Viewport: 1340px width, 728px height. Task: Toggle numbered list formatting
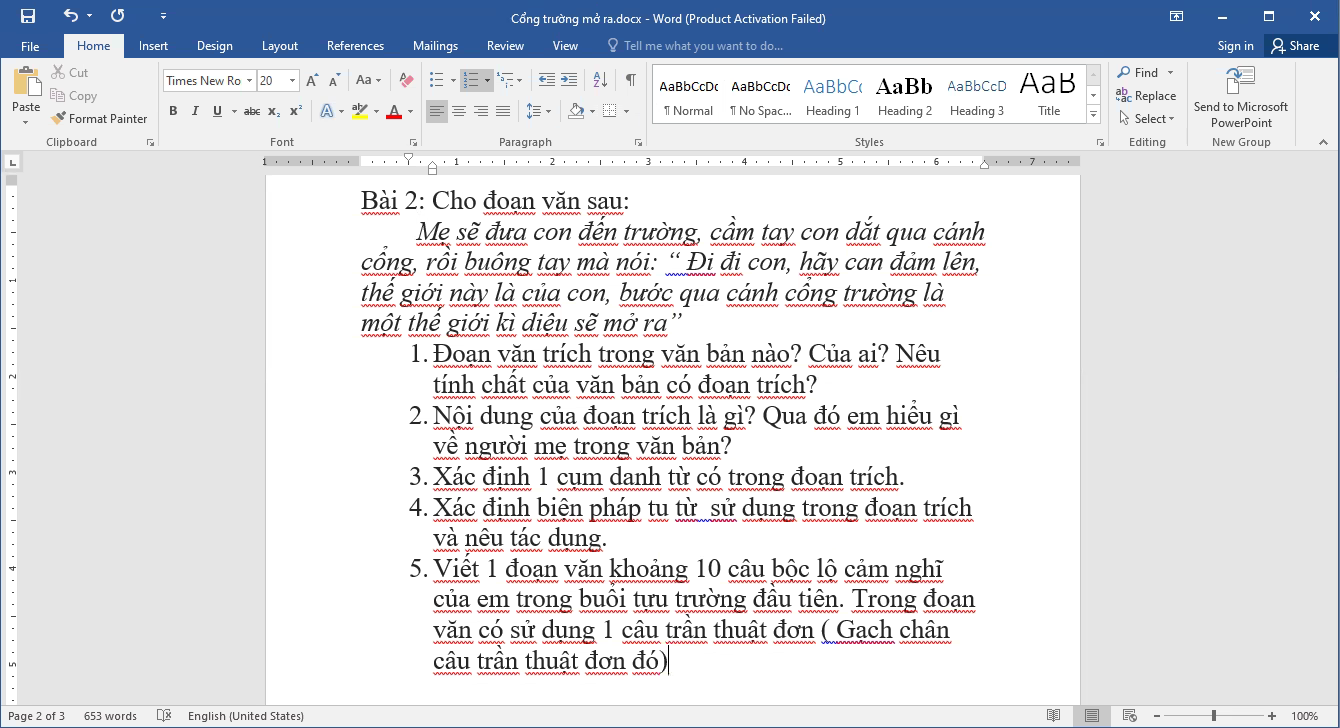point(471,80)
